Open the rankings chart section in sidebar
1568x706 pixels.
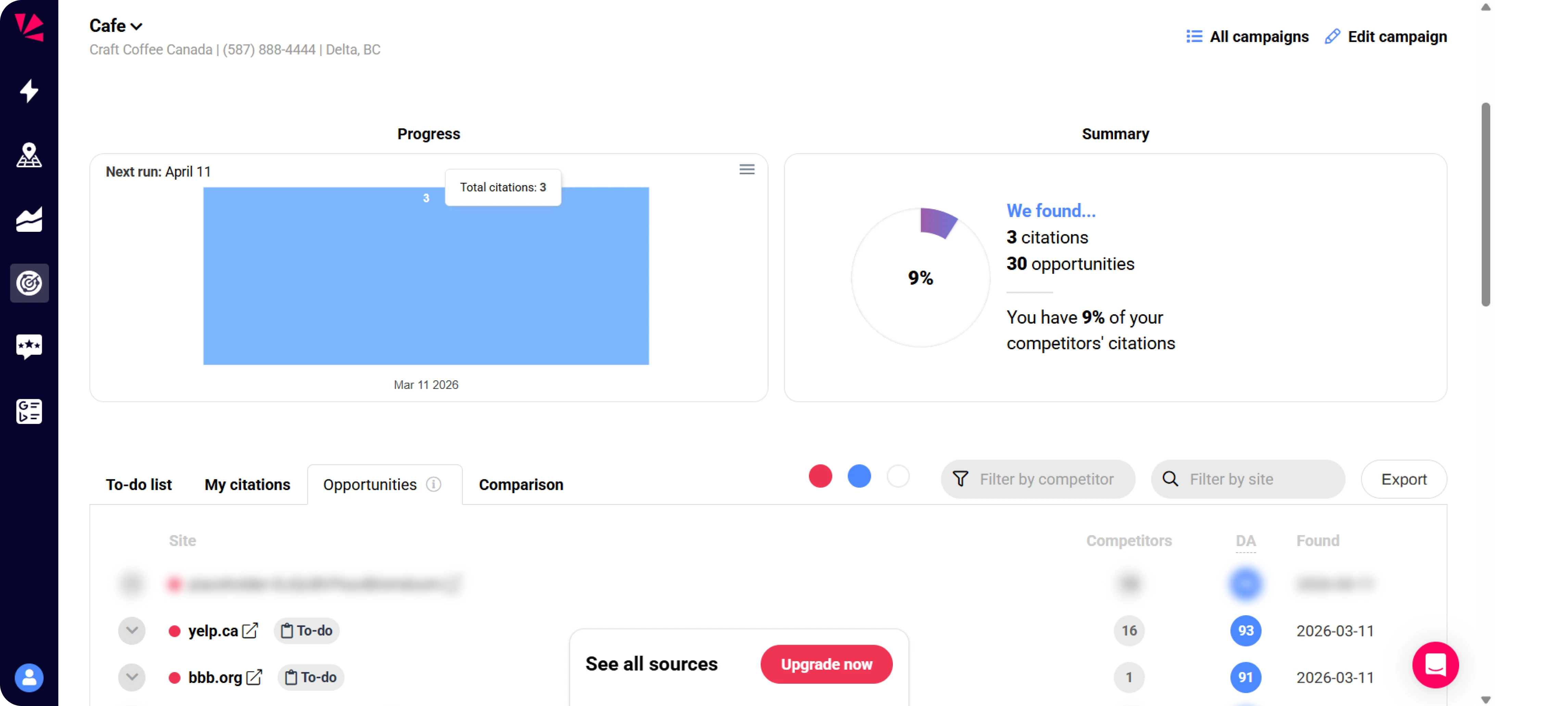coord(29,219)
